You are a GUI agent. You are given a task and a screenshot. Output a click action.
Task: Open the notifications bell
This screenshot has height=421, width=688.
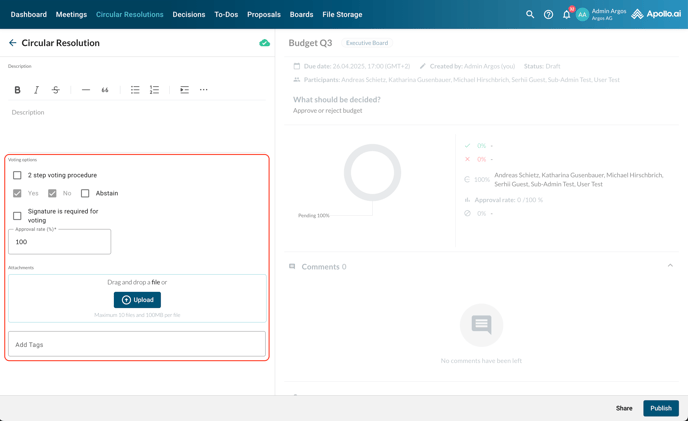(x=566, y=15)
